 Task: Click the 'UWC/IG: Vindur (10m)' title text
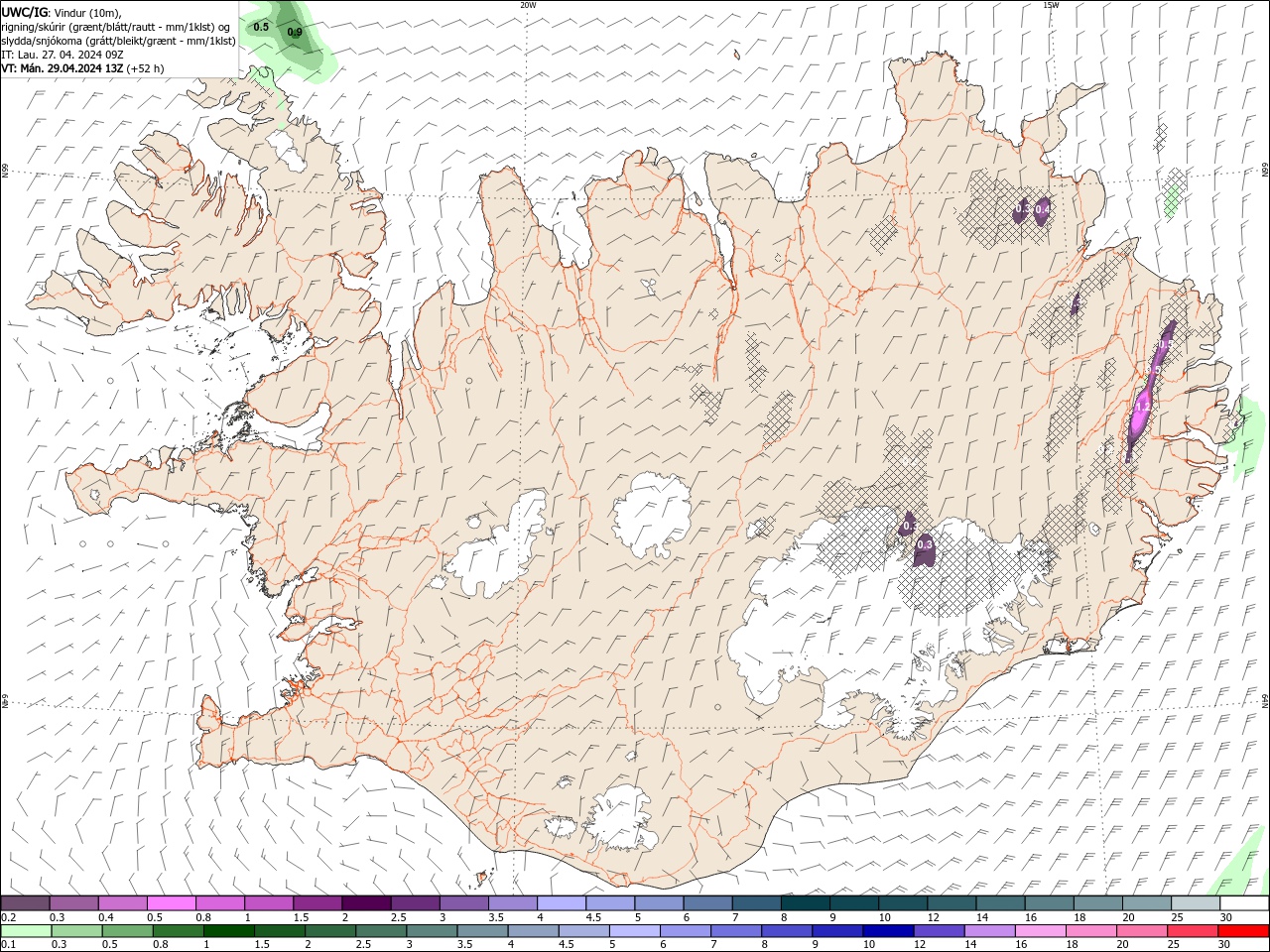click(x=62, y=12)
